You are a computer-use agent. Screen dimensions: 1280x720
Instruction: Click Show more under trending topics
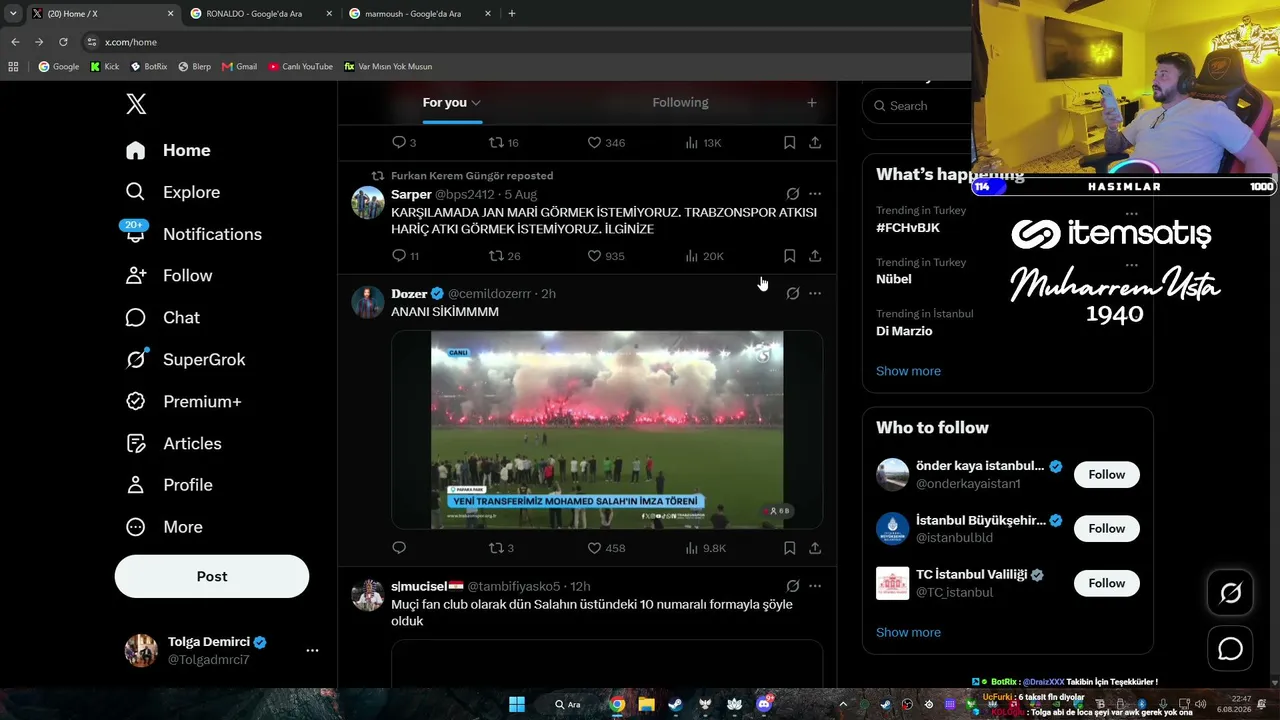(908, 371)
